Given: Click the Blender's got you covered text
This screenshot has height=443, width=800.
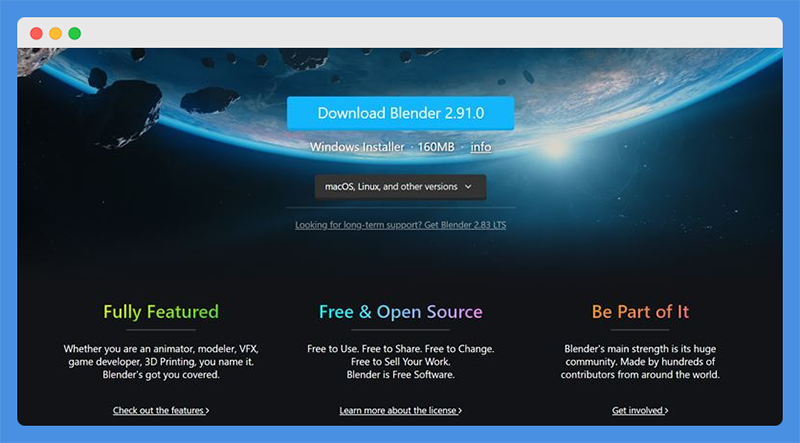Looking at the screenshot, I should 161,375.
